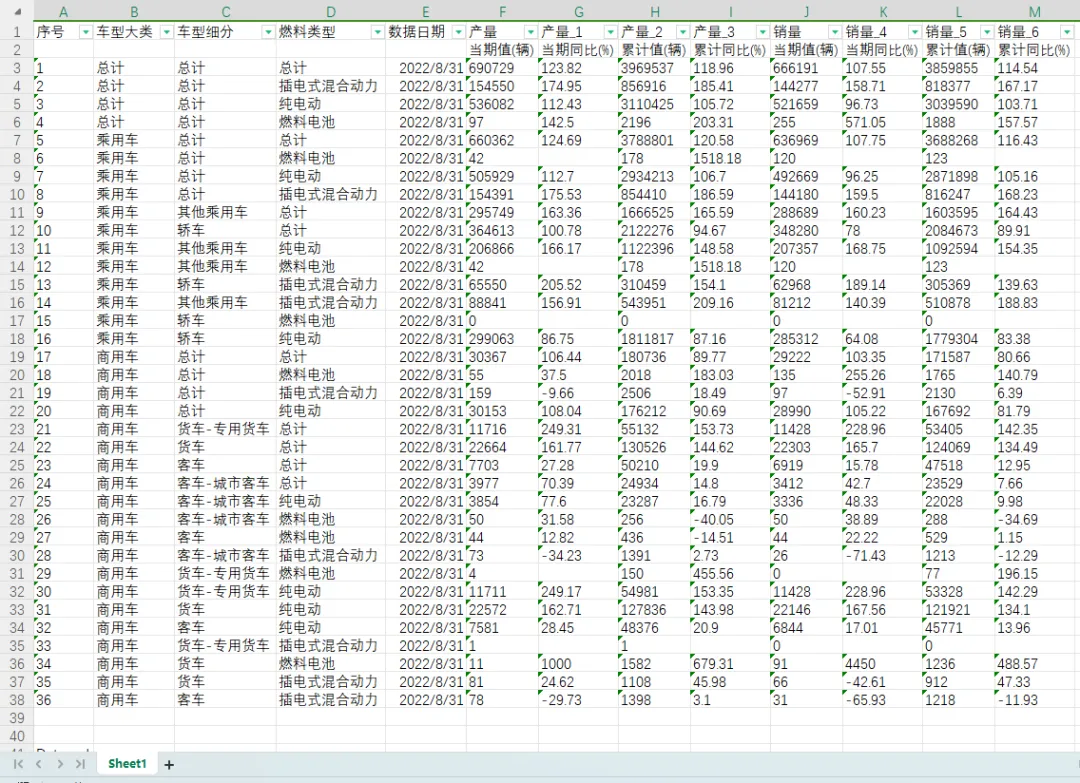This screenshot has width=1080, height=783.
Task: Select cell with value 176212
Action: [x=654, y=410]
